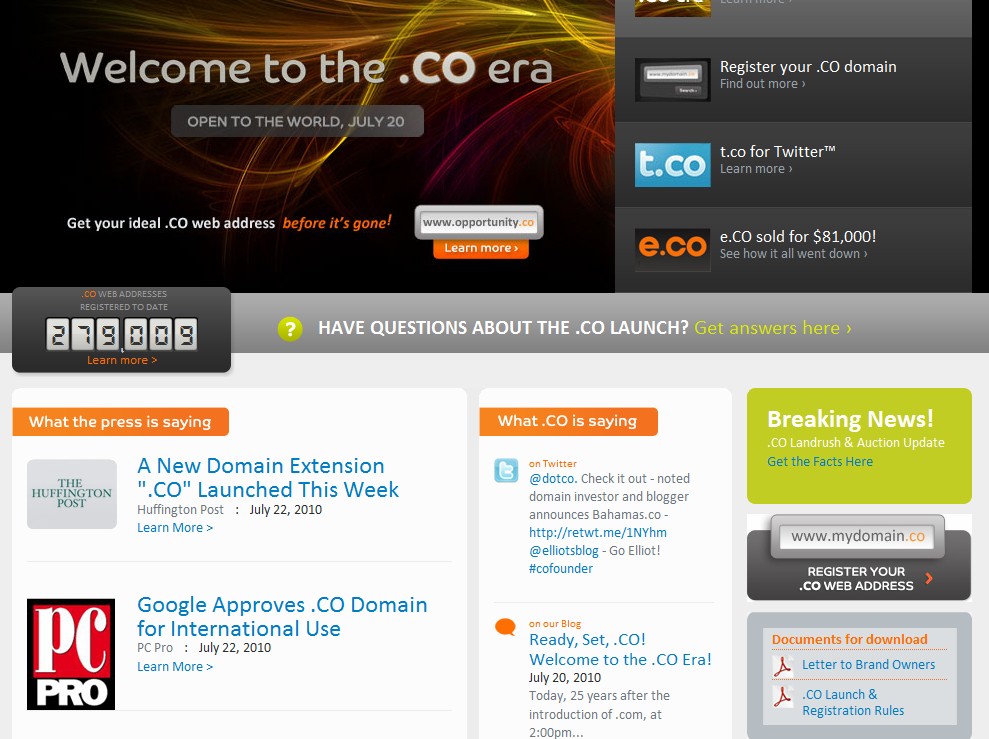
Task: Open the retwt.me/1NYhm link
Action: [x=598, y=532]
